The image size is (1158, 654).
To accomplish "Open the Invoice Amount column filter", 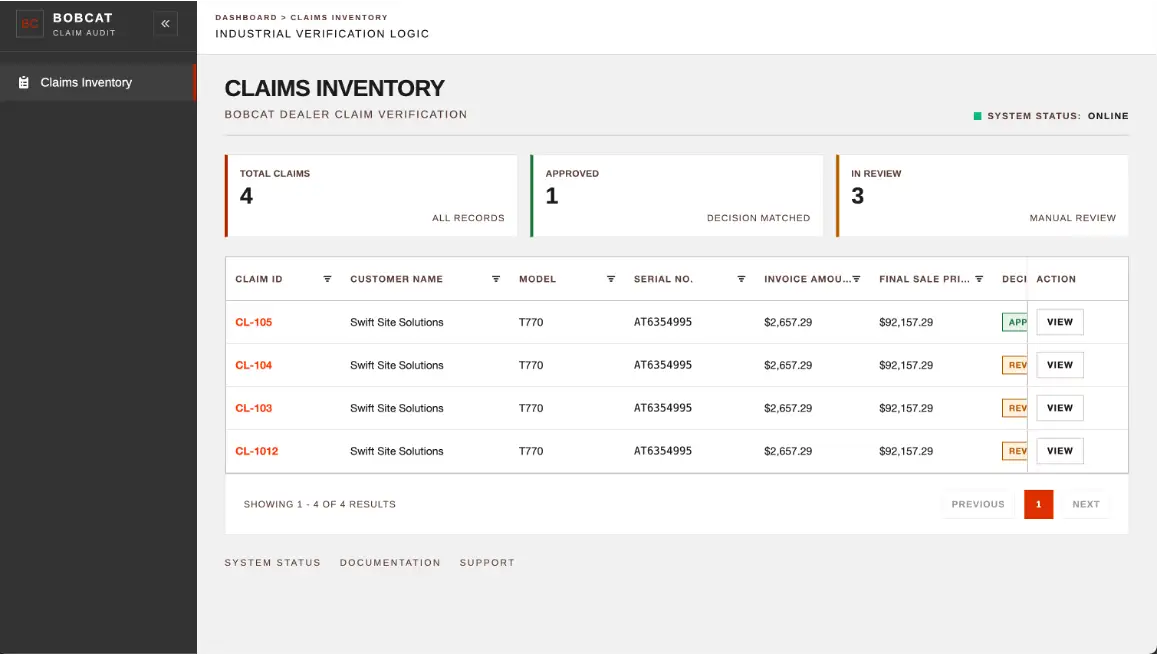I will (x=857, y=279).
